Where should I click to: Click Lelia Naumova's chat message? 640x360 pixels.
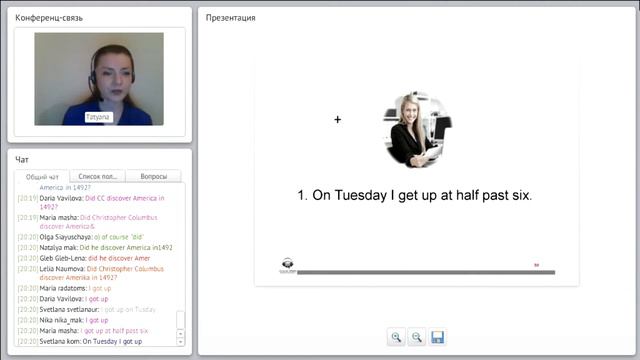pos(91,273)
